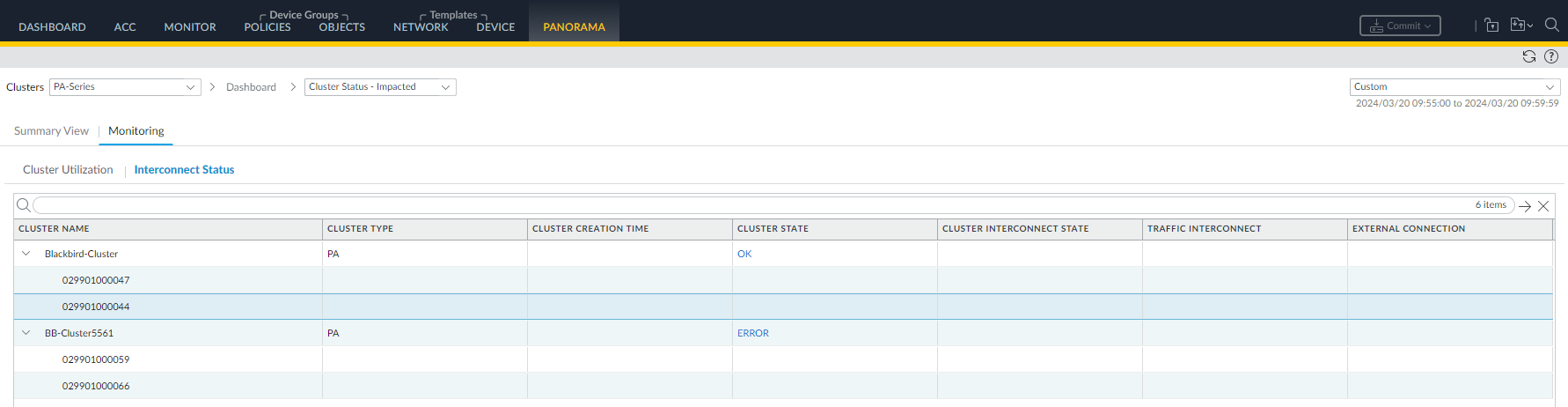This screenshot has height=407, width=1568.
Task: Collapse the Blackbird-Cluster row
Action: click(26, 254)
